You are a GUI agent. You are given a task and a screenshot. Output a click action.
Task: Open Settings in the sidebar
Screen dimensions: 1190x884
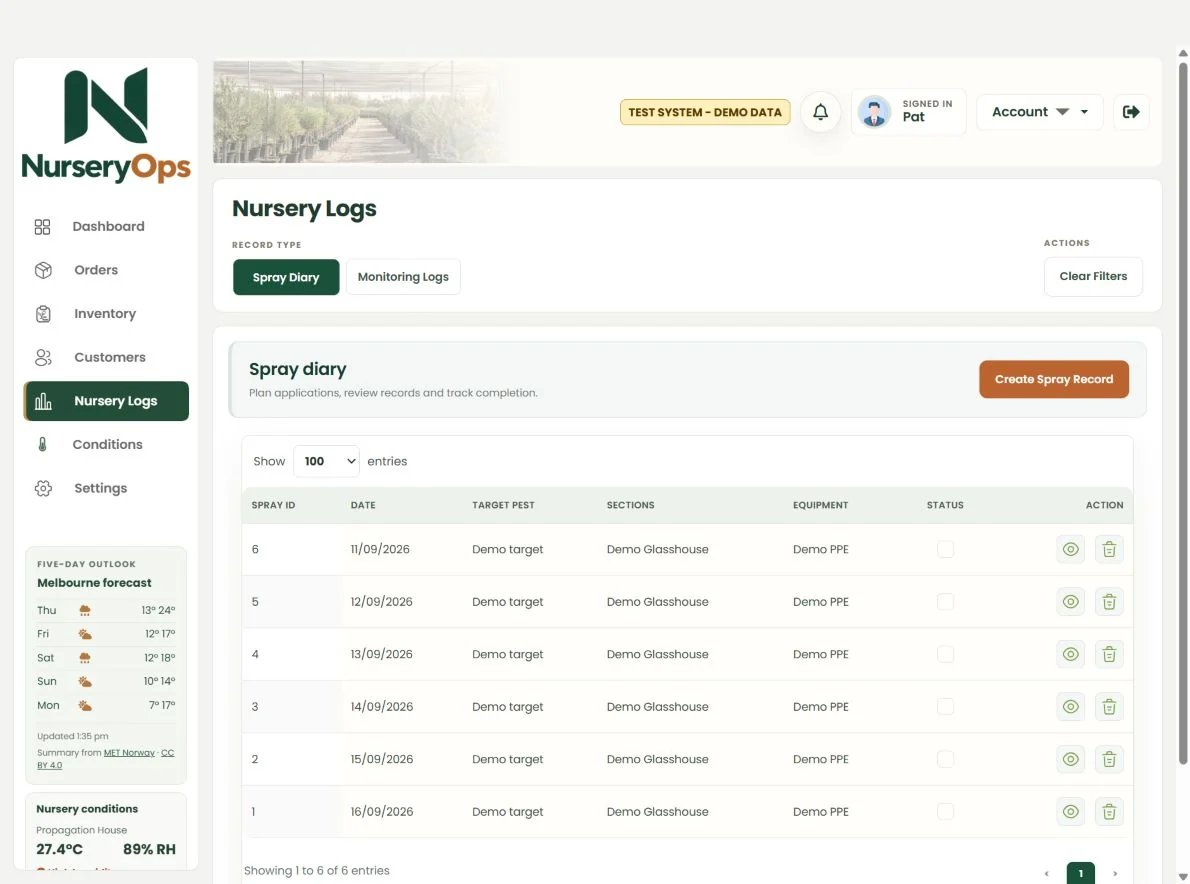click(x=106, y=488)
